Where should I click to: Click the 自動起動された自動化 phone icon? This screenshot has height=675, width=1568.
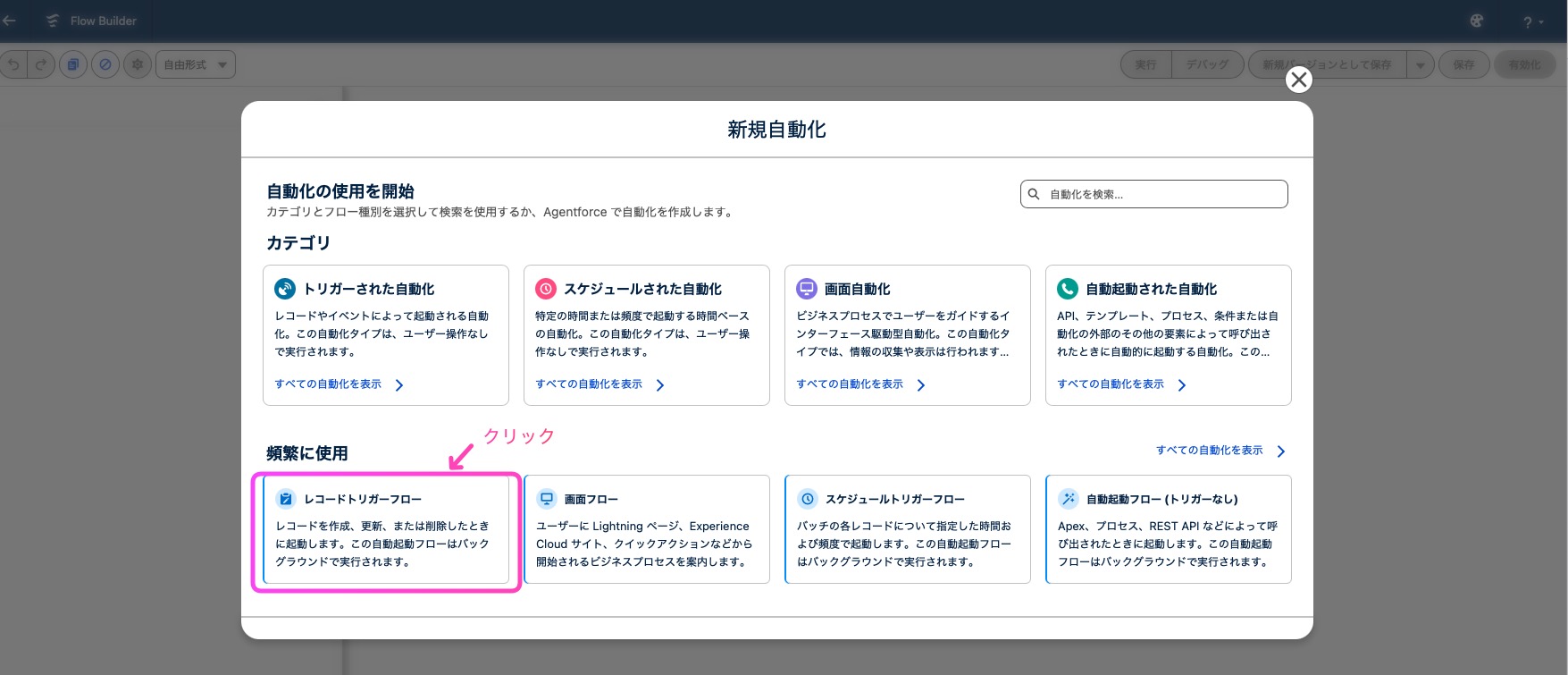[1068, 289]
